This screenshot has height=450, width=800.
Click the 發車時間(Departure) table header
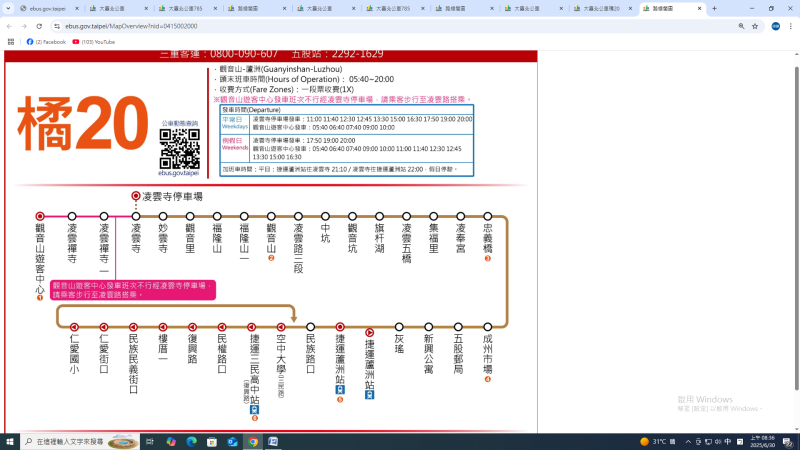pyautogui.click(x=251, y=110)
